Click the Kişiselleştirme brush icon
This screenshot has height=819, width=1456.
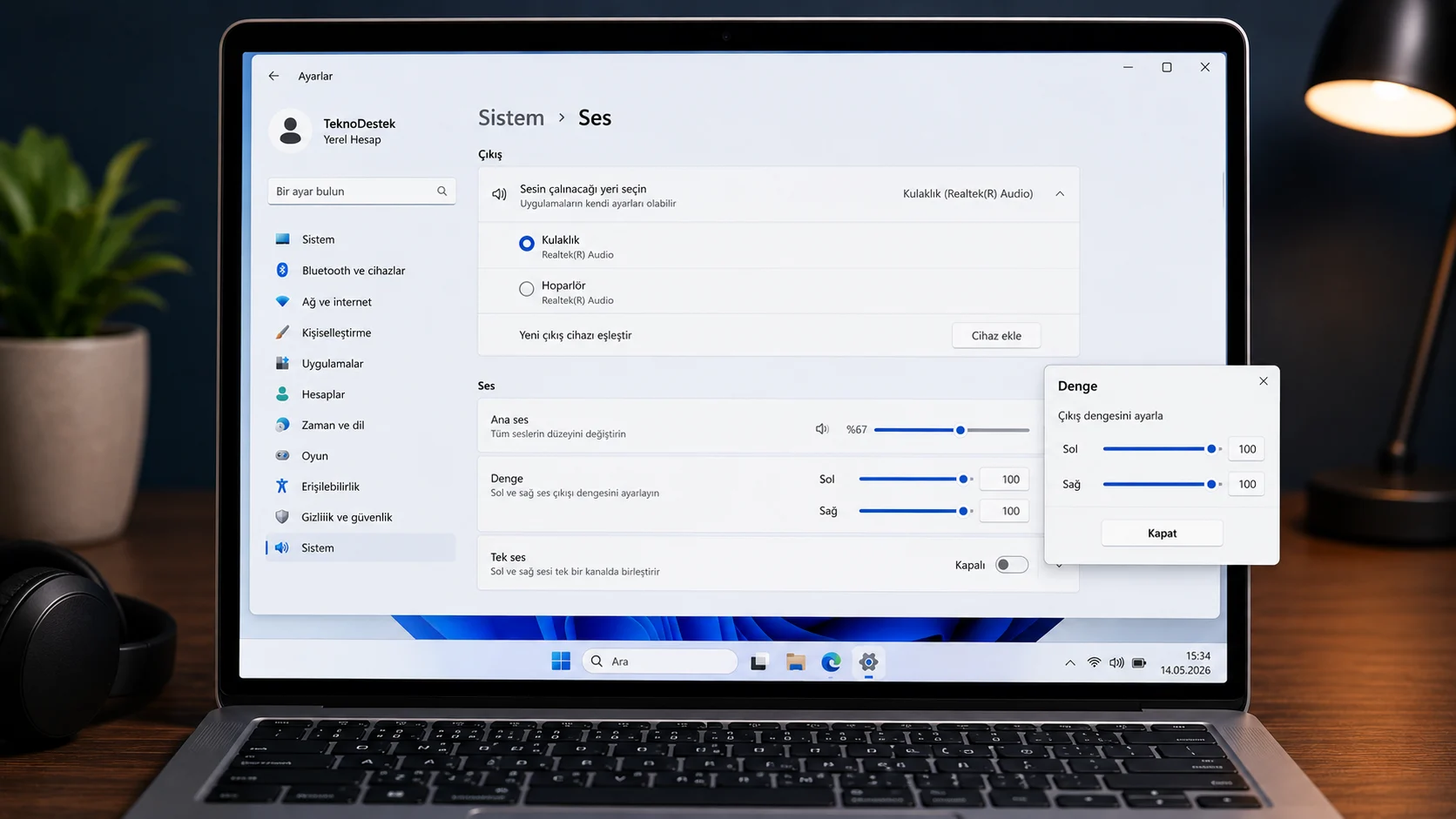tap(282, 332)
